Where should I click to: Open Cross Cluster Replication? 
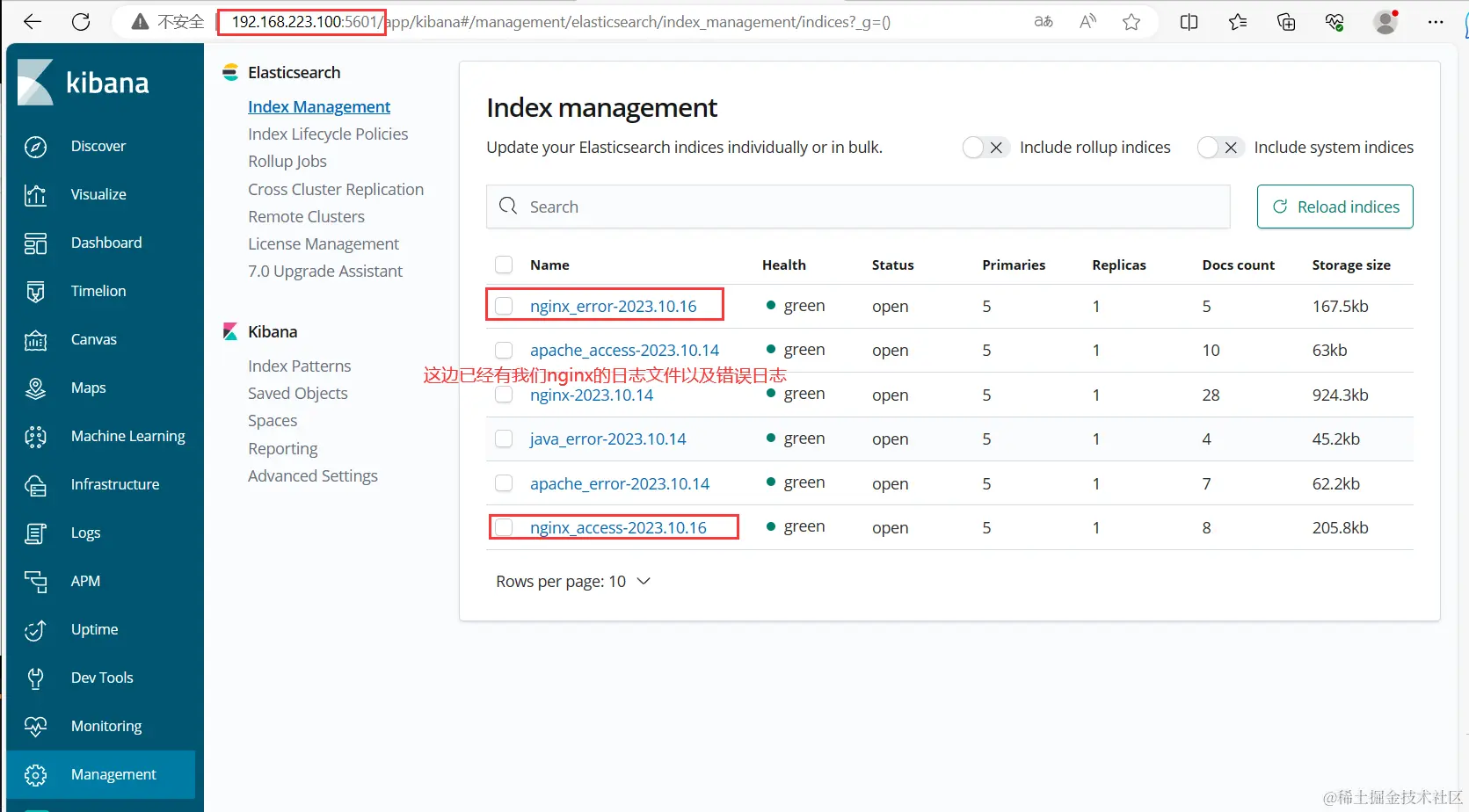pyautogui.click(x=336, y=189)
